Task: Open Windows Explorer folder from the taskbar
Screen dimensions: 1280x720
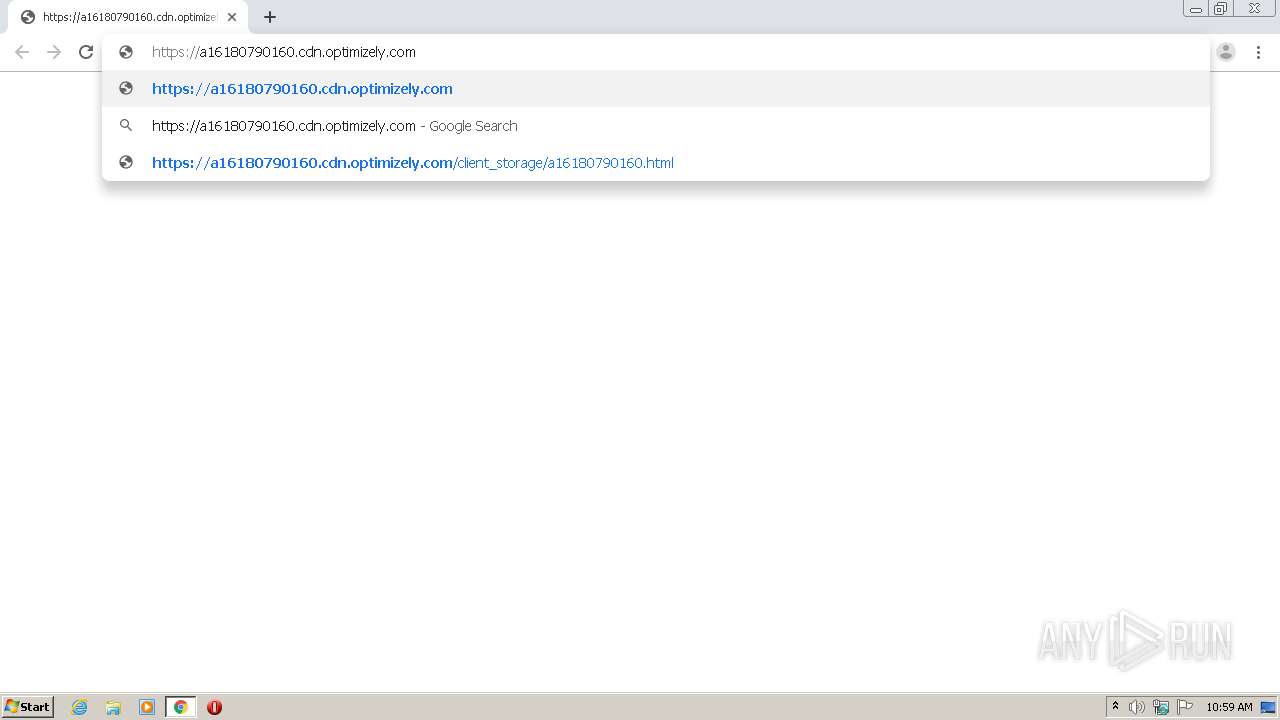Action: pyautogui.click(x=113, y=707)
